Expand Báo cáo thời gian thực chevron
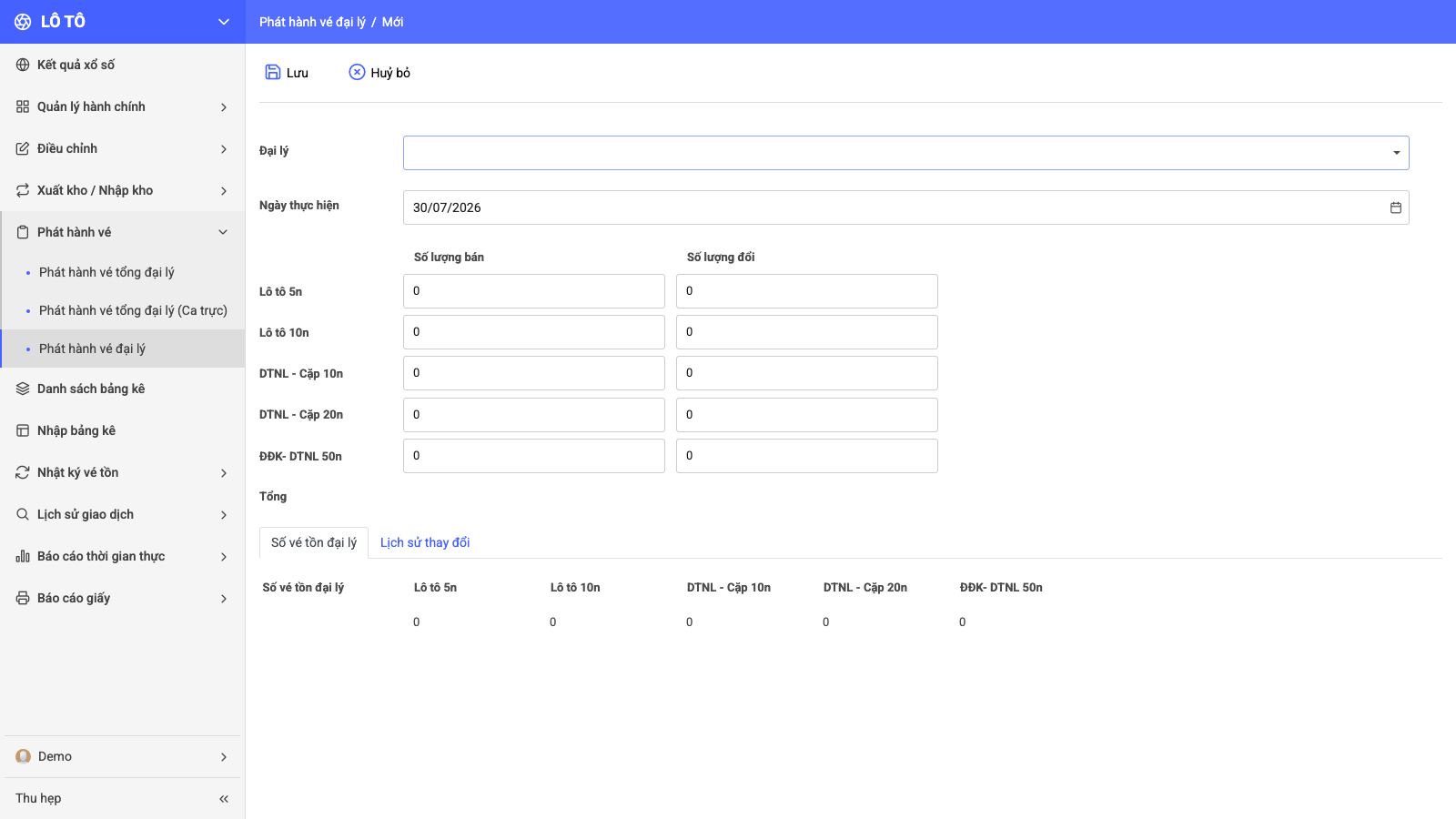Viewport: 1456px width, 819px height. coord(224,557)
